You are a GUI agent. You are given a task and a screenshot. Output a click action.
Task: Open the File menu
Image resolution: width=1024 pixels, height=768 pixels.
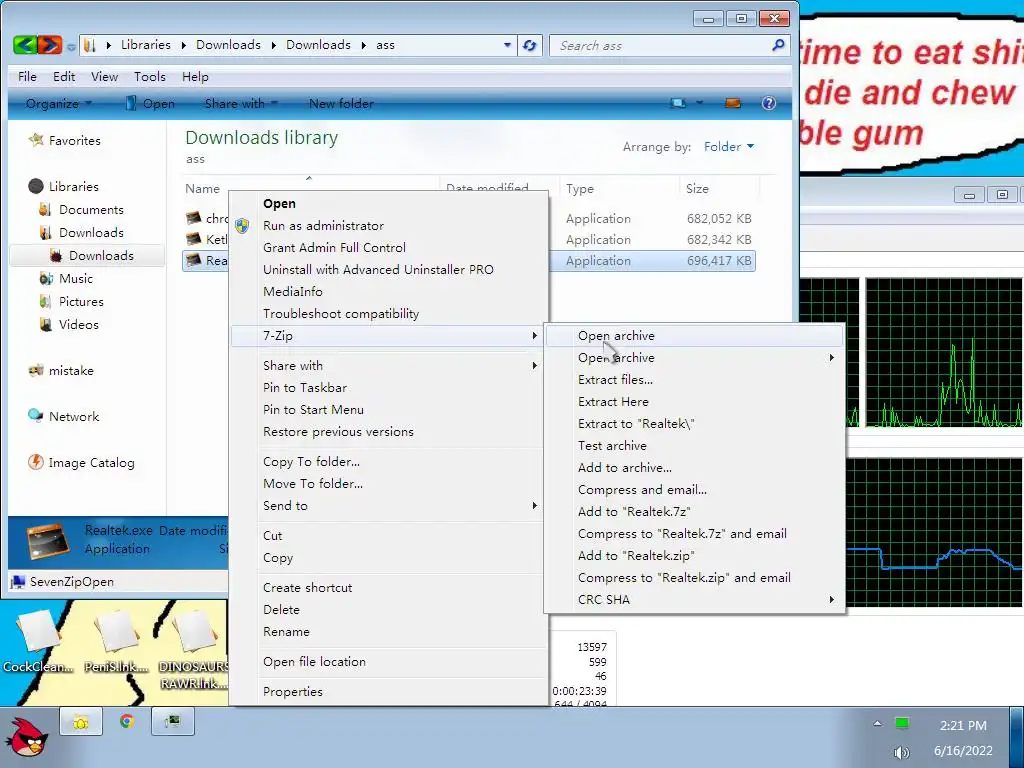click(27, 76)
